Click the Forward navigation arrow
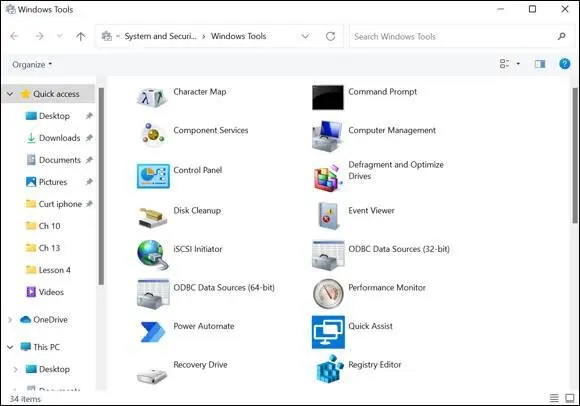Image resolution: width=580 pixels, height=406 pixels. [39, 36]
